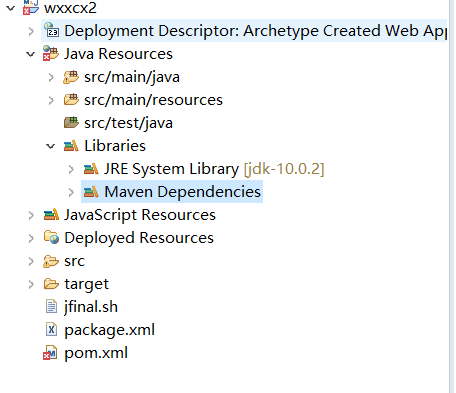Screen dimensions: 456x393
Task: Click the Libraries books icon
Action: coord(71,146)
